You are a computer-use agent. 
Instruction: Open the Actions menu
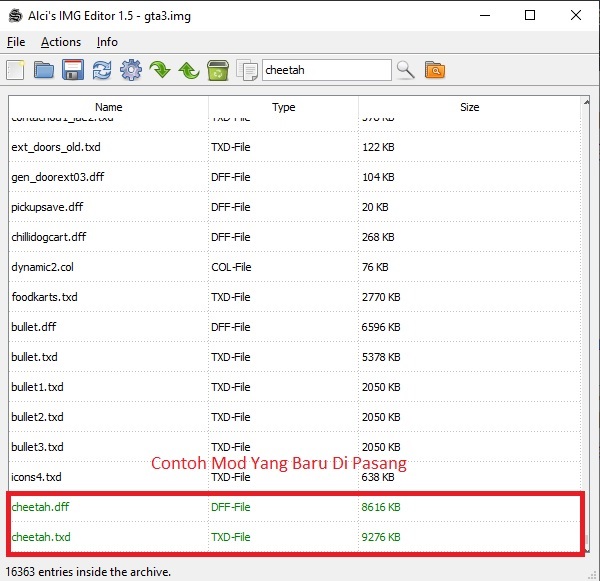[61, 42]
